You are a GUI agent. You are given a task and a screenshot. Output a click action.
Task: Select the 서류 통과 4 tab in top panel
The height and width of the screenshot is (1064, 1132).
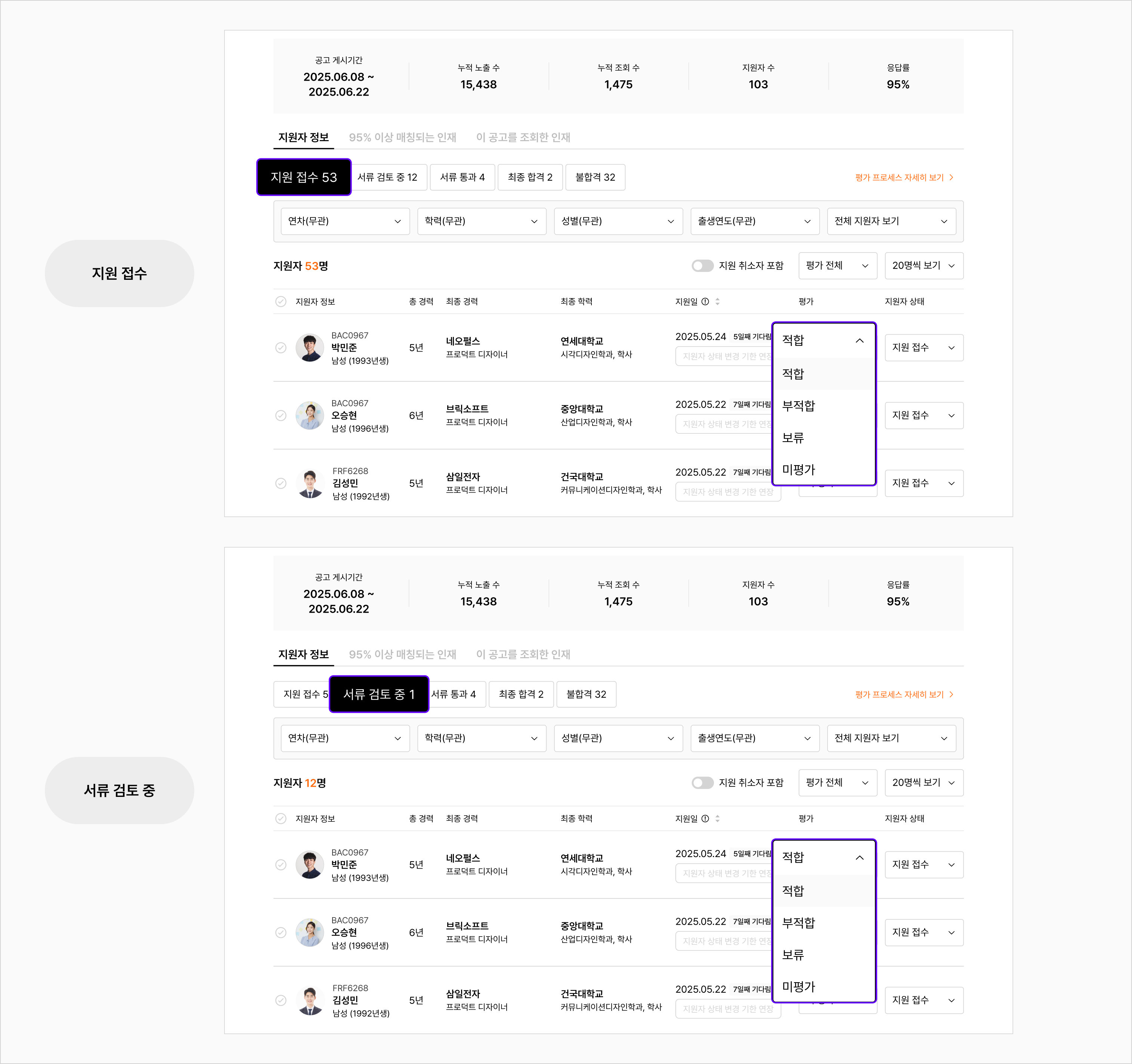pos(462,177)
